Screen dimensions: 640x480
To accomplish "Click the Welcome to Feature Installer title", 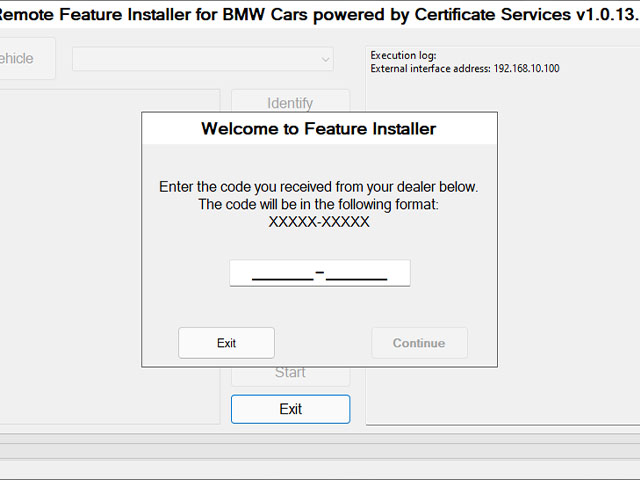I will [319, 129].
